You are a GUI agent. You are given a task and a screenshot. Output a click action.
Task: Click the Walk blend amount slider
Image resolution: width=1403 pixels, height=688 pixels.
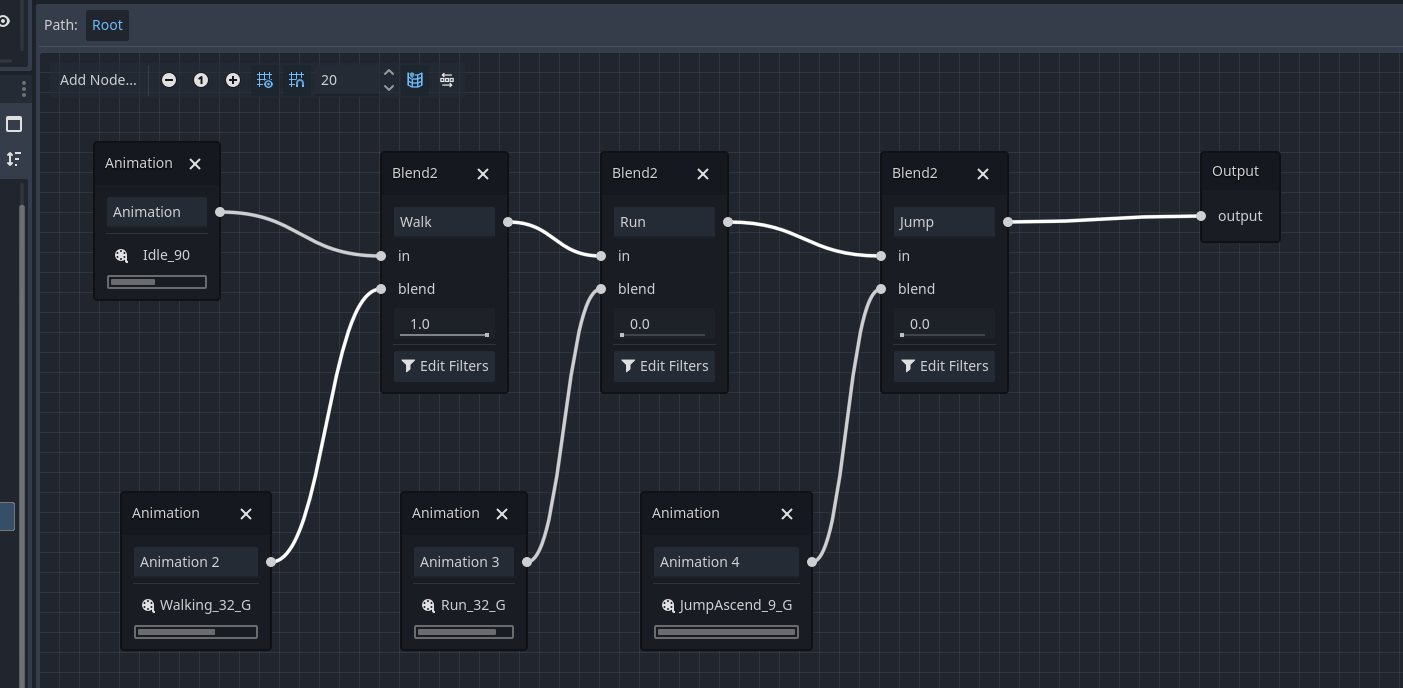(x=444, y=325)
